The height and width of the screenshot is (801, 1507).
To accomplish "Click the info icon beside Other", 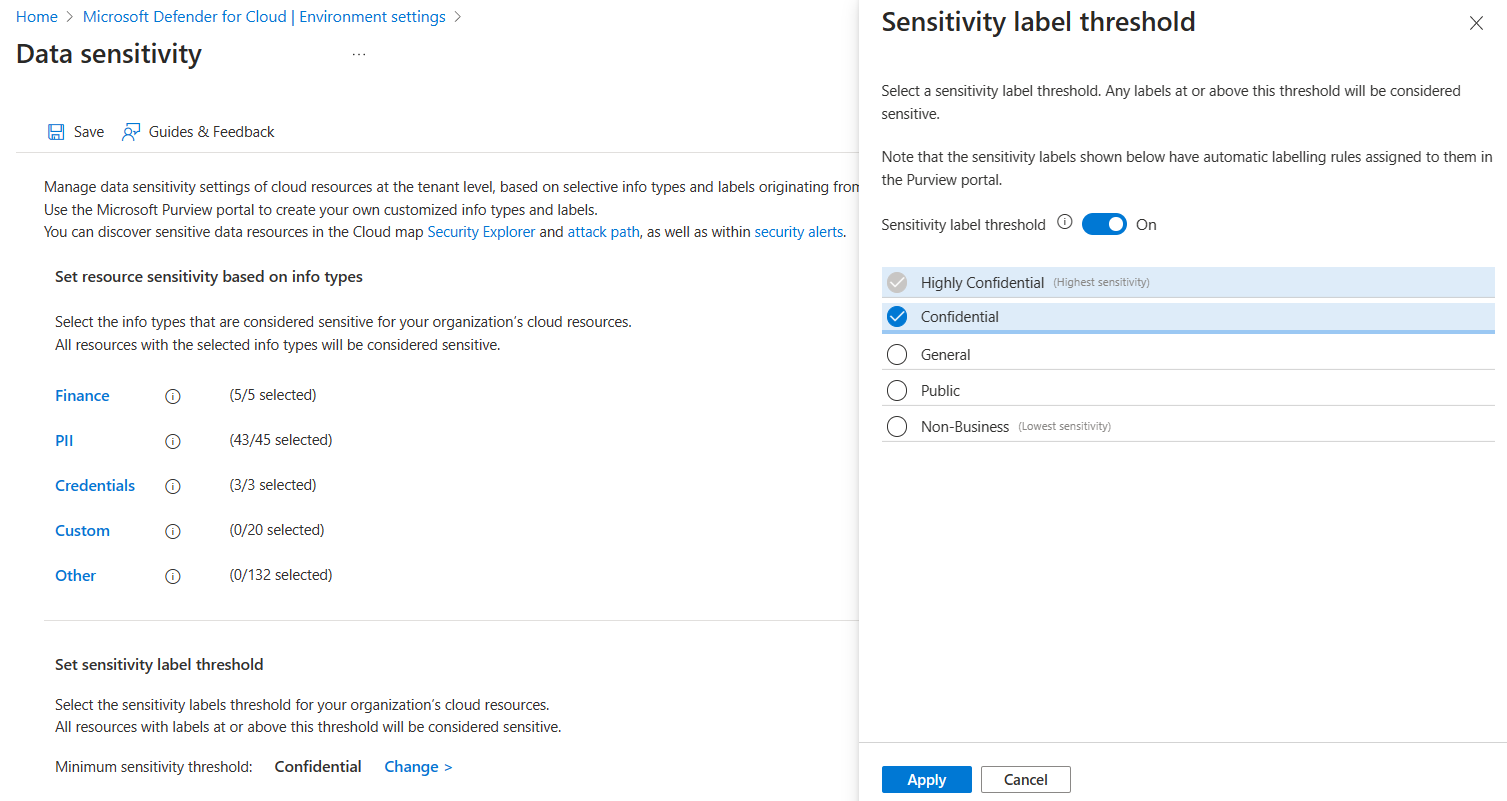I will pos(172,576).
